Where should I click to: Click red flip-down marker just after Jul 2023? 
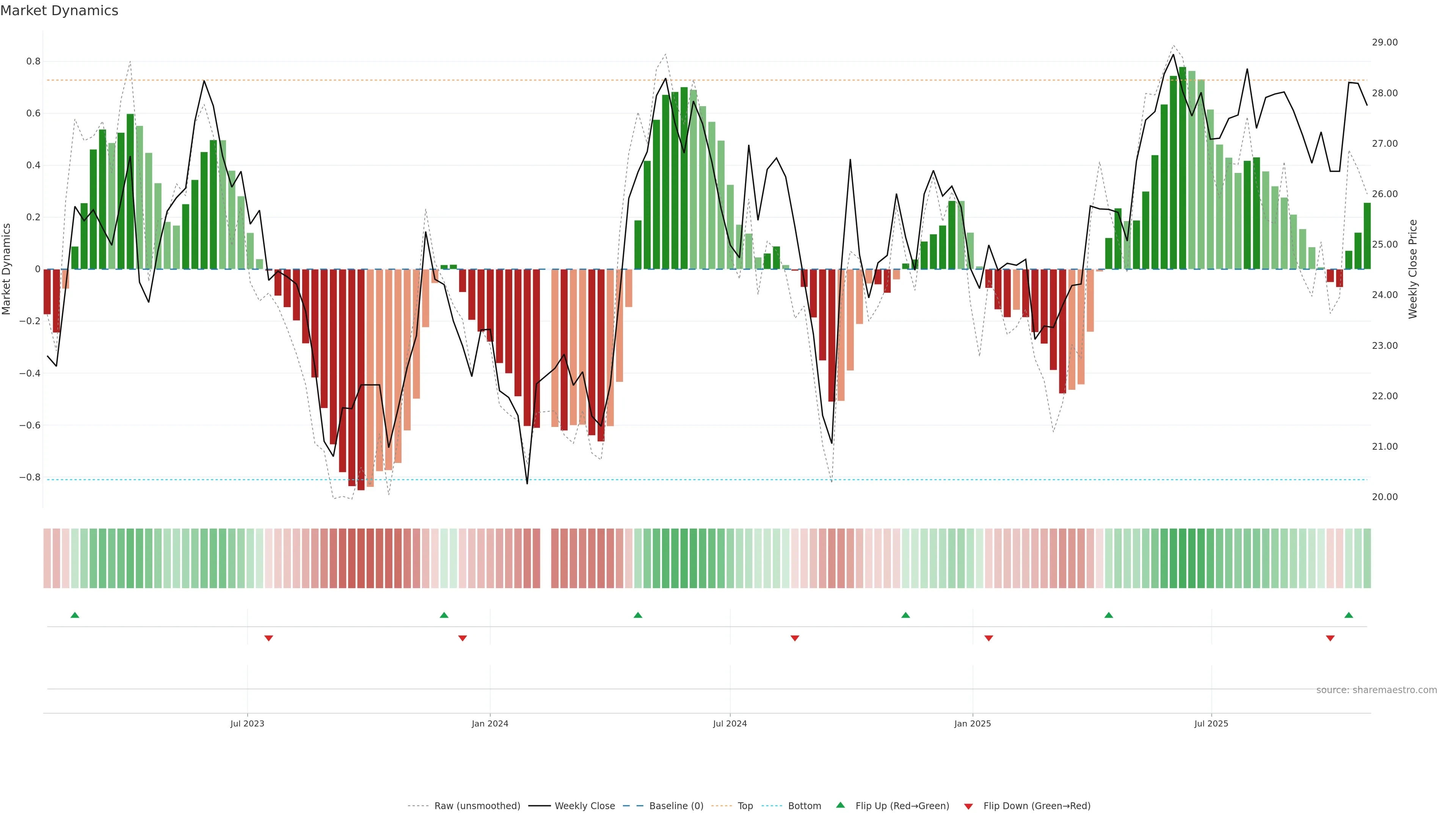(268, 638)
